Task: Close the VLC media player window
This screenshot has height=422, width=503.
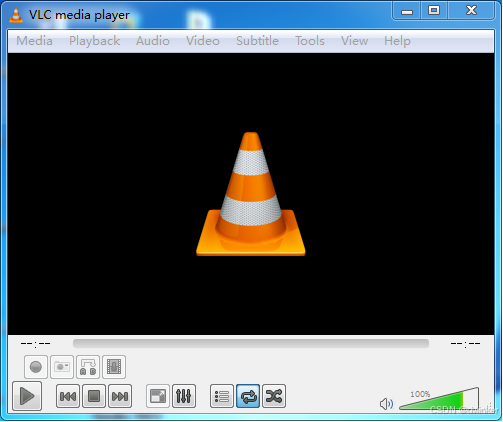Action: (471, 11)
